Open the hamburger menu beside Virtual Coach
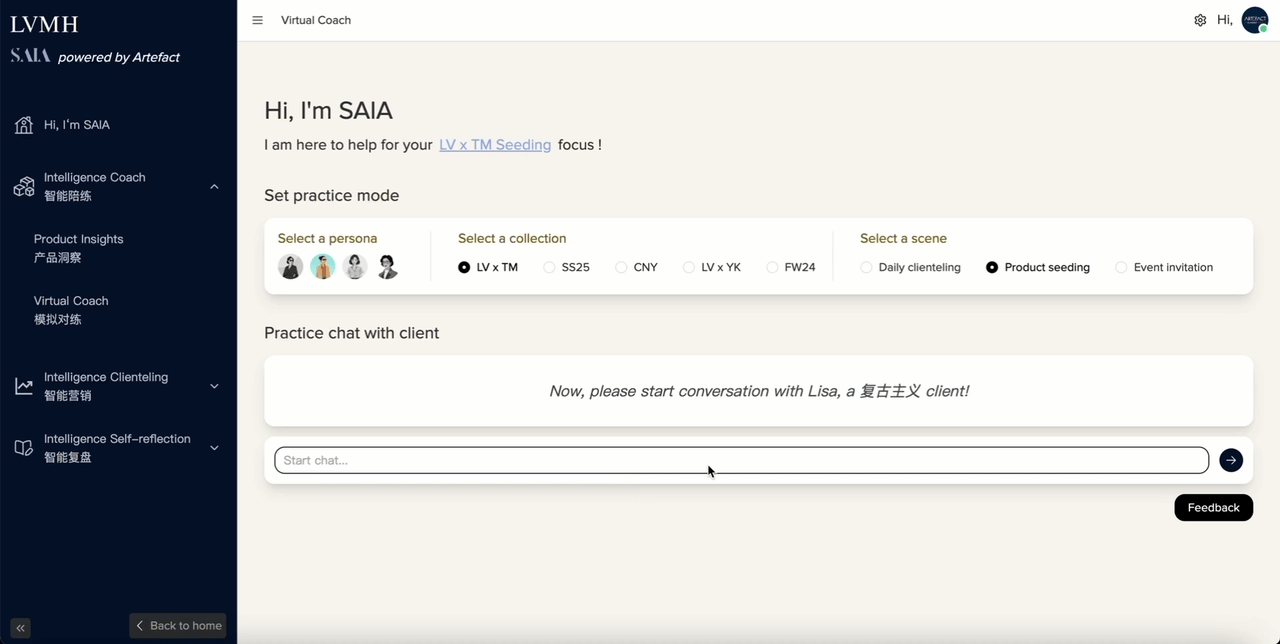This screenshot has height=644, width=1280. coord(257,20)
